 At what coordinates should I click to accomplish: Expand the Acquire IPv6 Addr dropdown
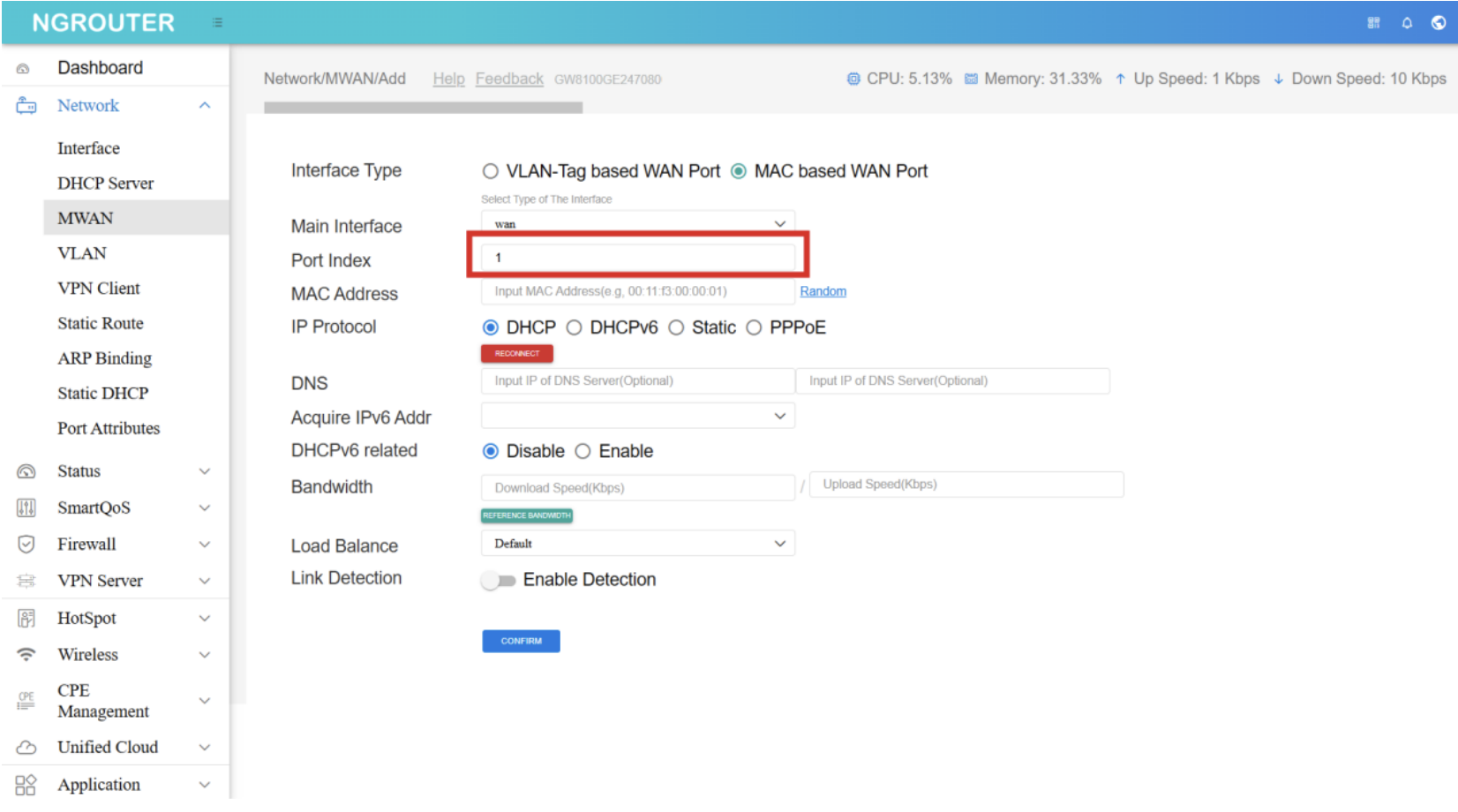(x=637, y=416)
